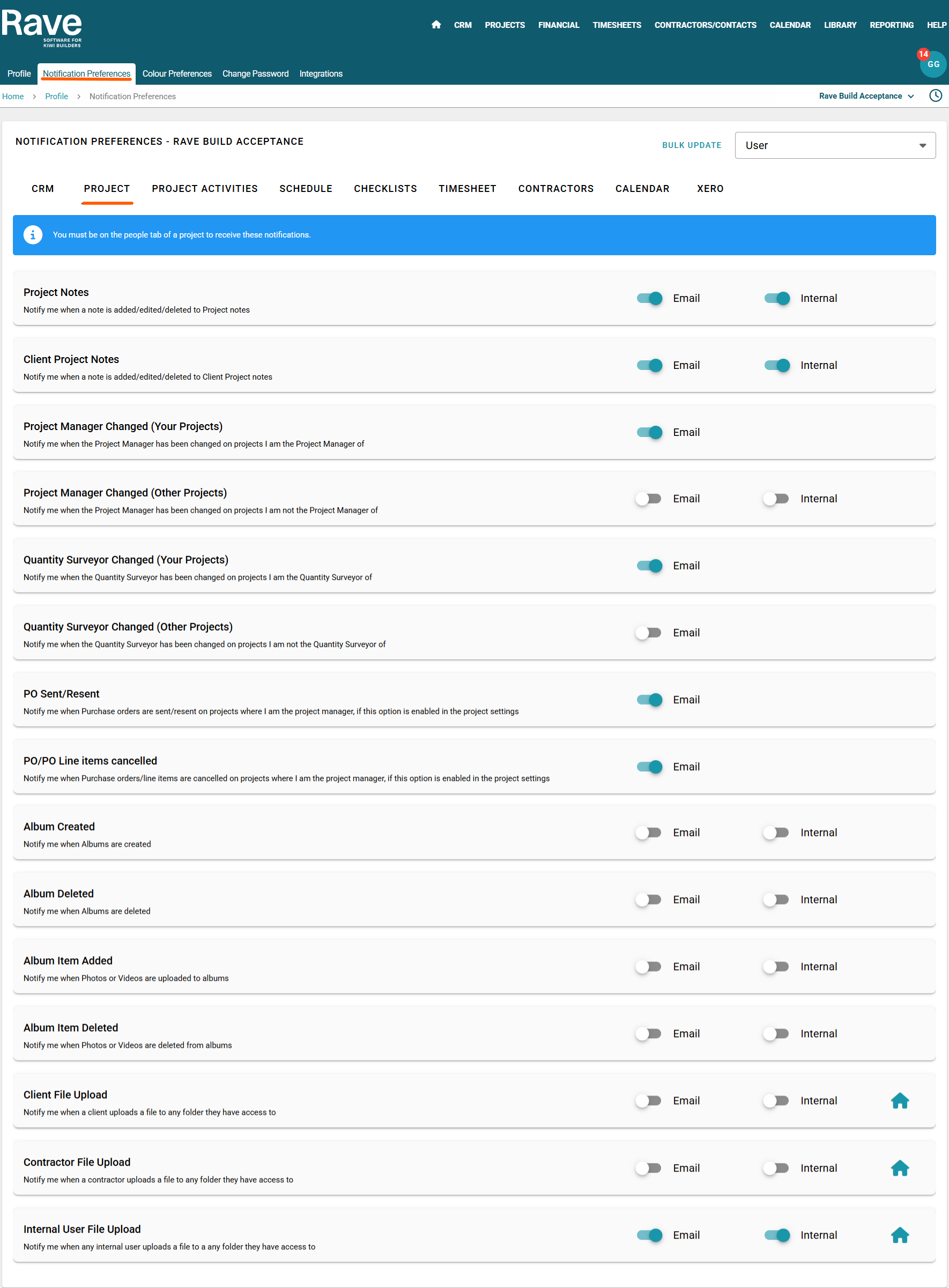Viewport: 949px width, 1288px height.
Task: Click house icon on Contractor File Upload row
Action: point(900,1168)
